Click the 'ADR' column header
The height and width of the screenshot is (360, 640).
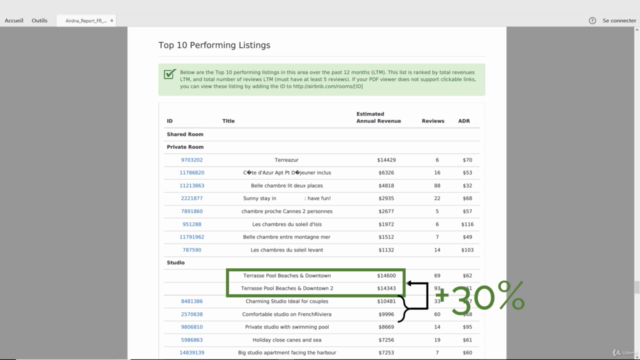(x=464, y=121)
